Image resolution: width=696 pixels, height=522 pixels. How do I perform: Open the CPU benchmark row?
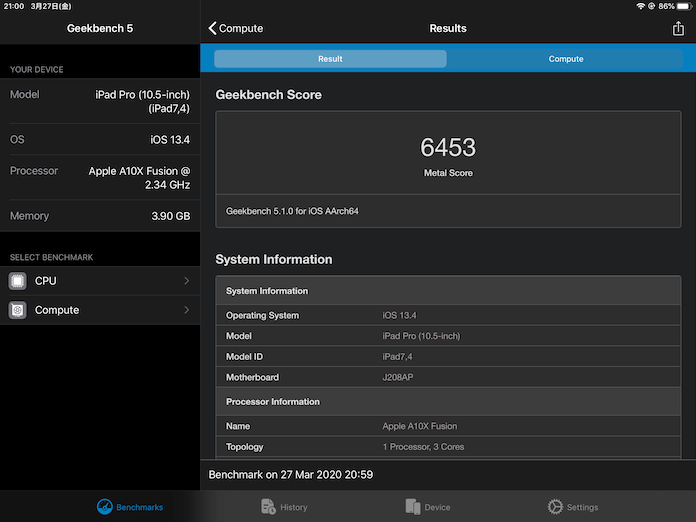tap(100, 281)
